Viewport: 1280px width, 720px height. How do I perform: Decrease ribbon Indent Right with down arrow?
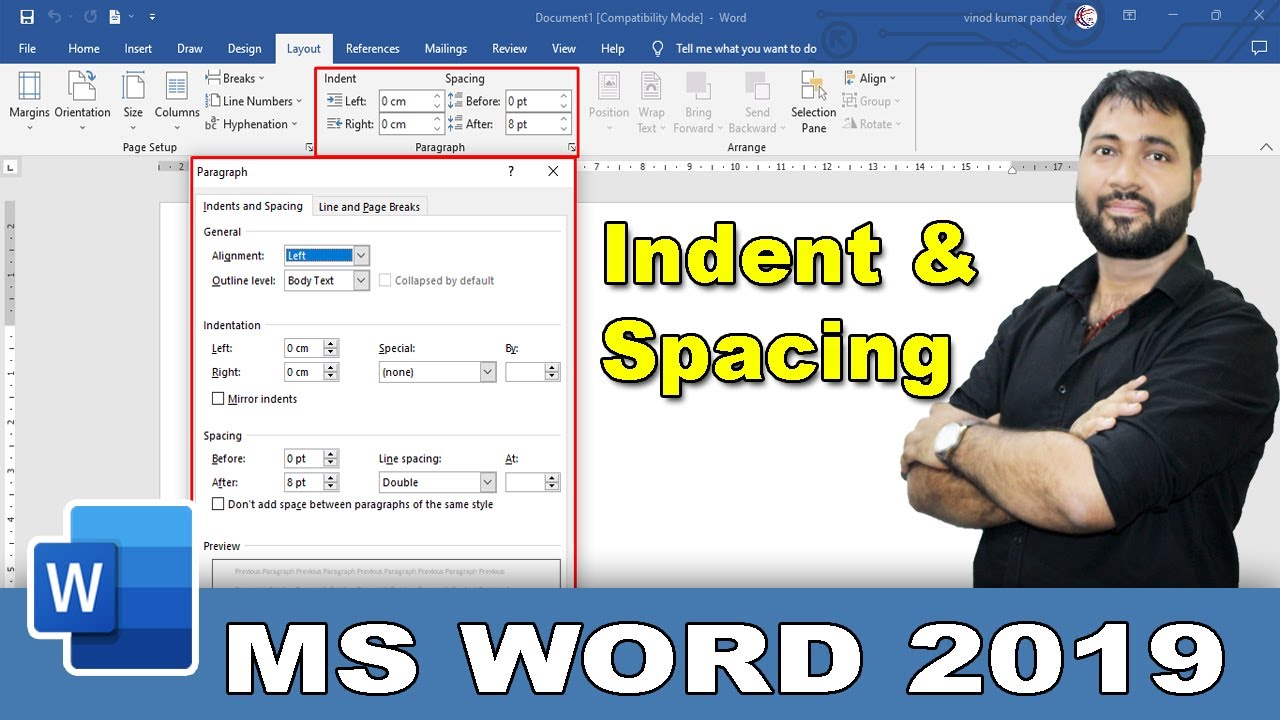437,129
